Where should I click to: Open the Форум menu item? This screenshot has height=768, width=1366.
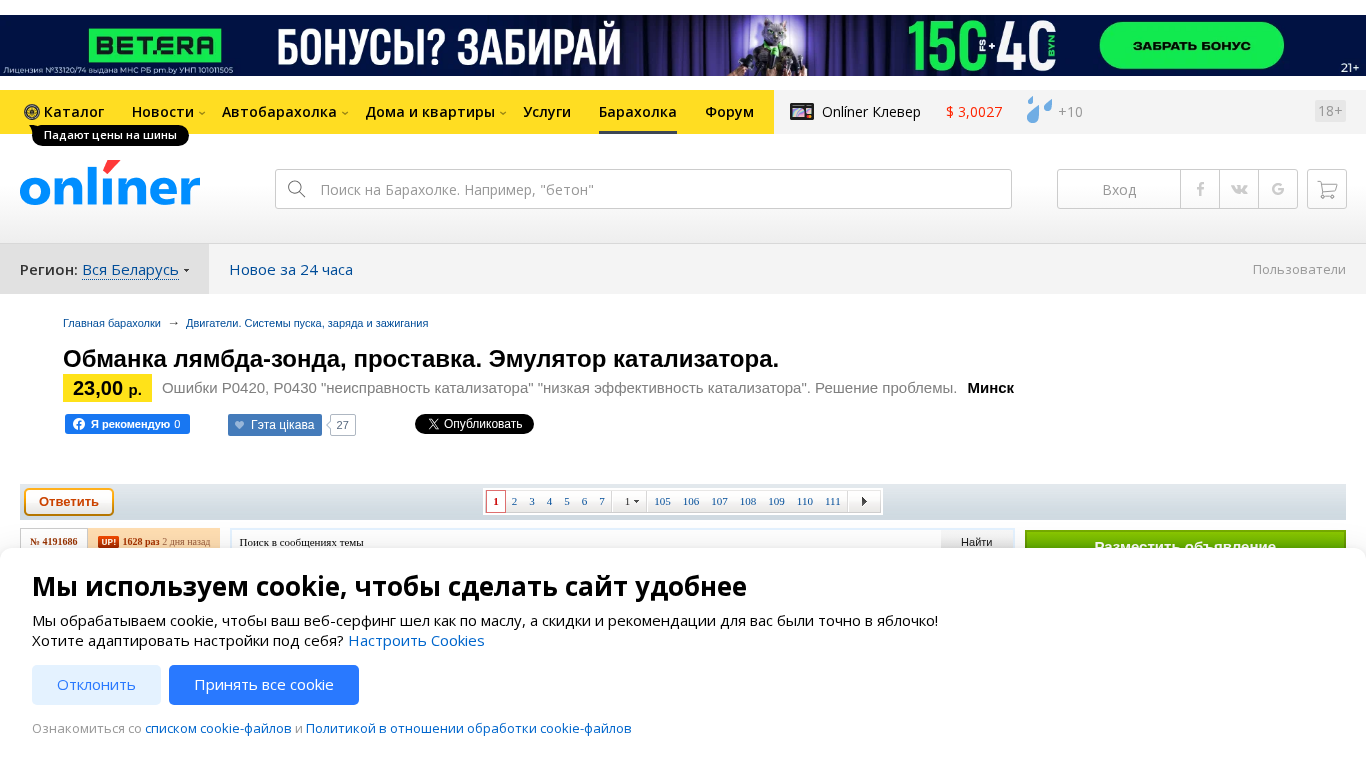click(x=729, y=112)
